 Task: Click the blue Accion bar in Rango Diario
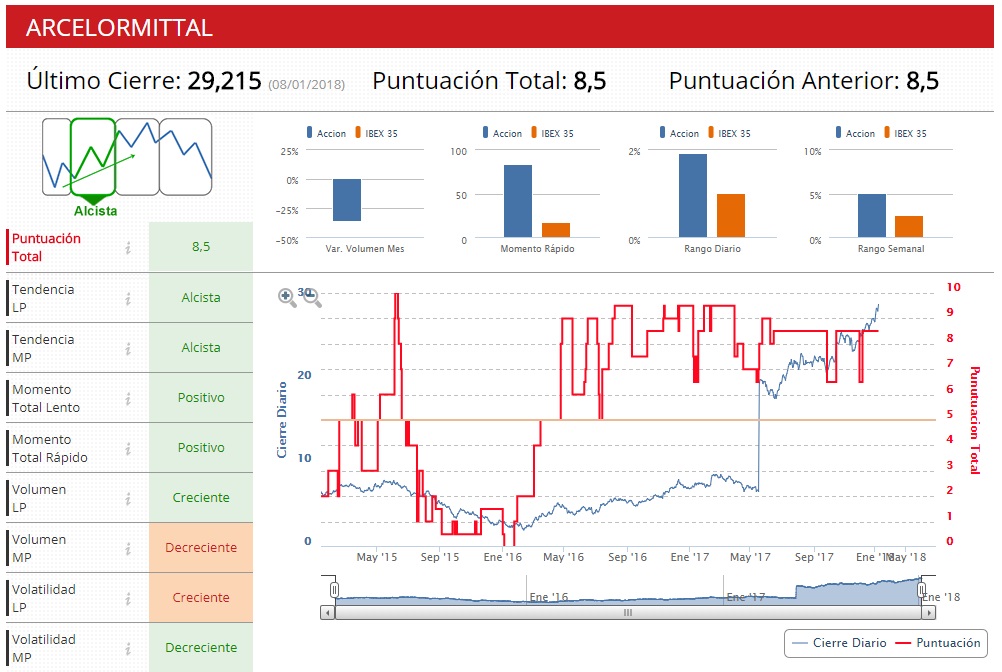click(x=693, y=195)
